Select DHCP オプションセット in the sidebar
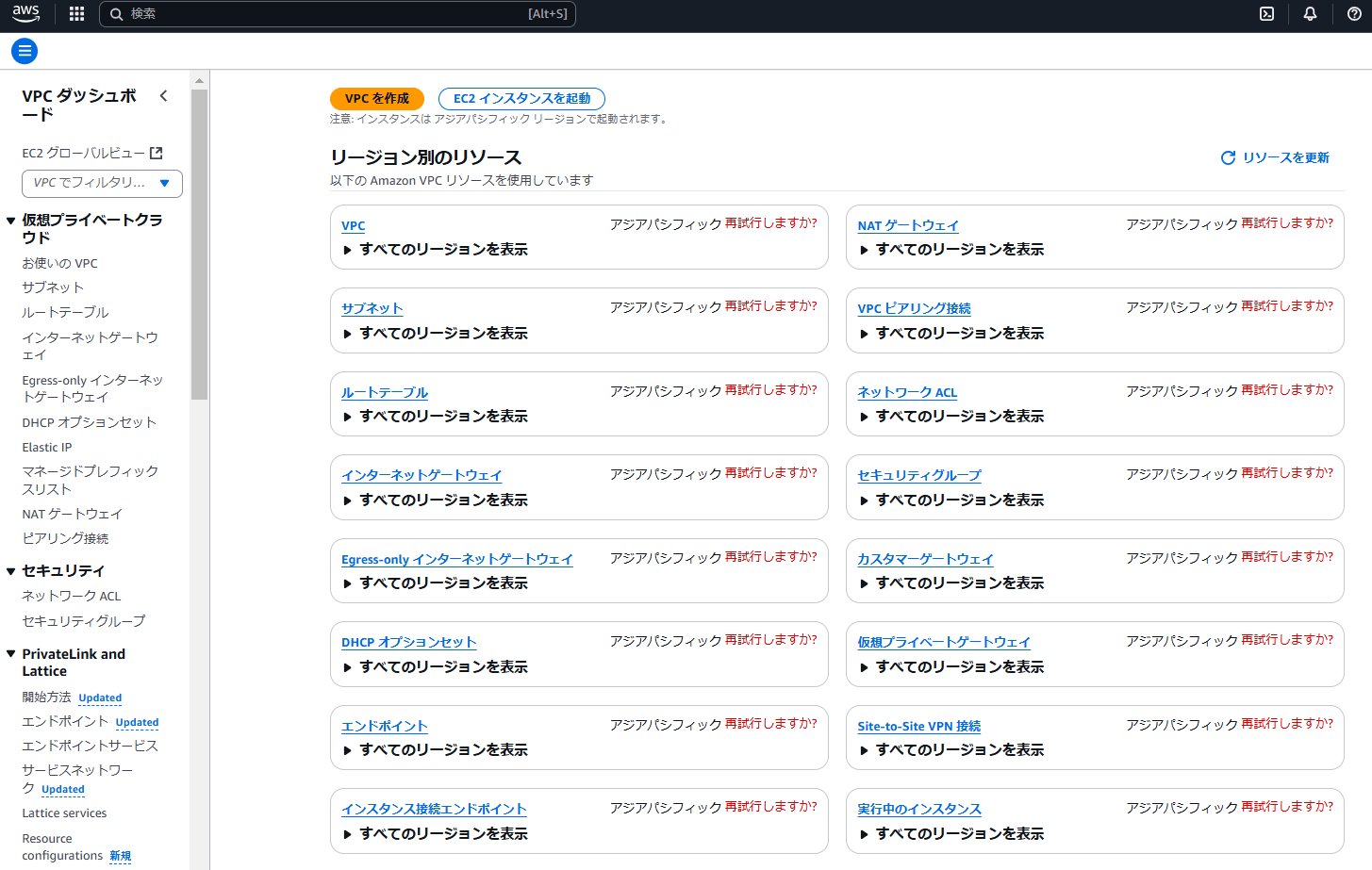 coord(90,423)
